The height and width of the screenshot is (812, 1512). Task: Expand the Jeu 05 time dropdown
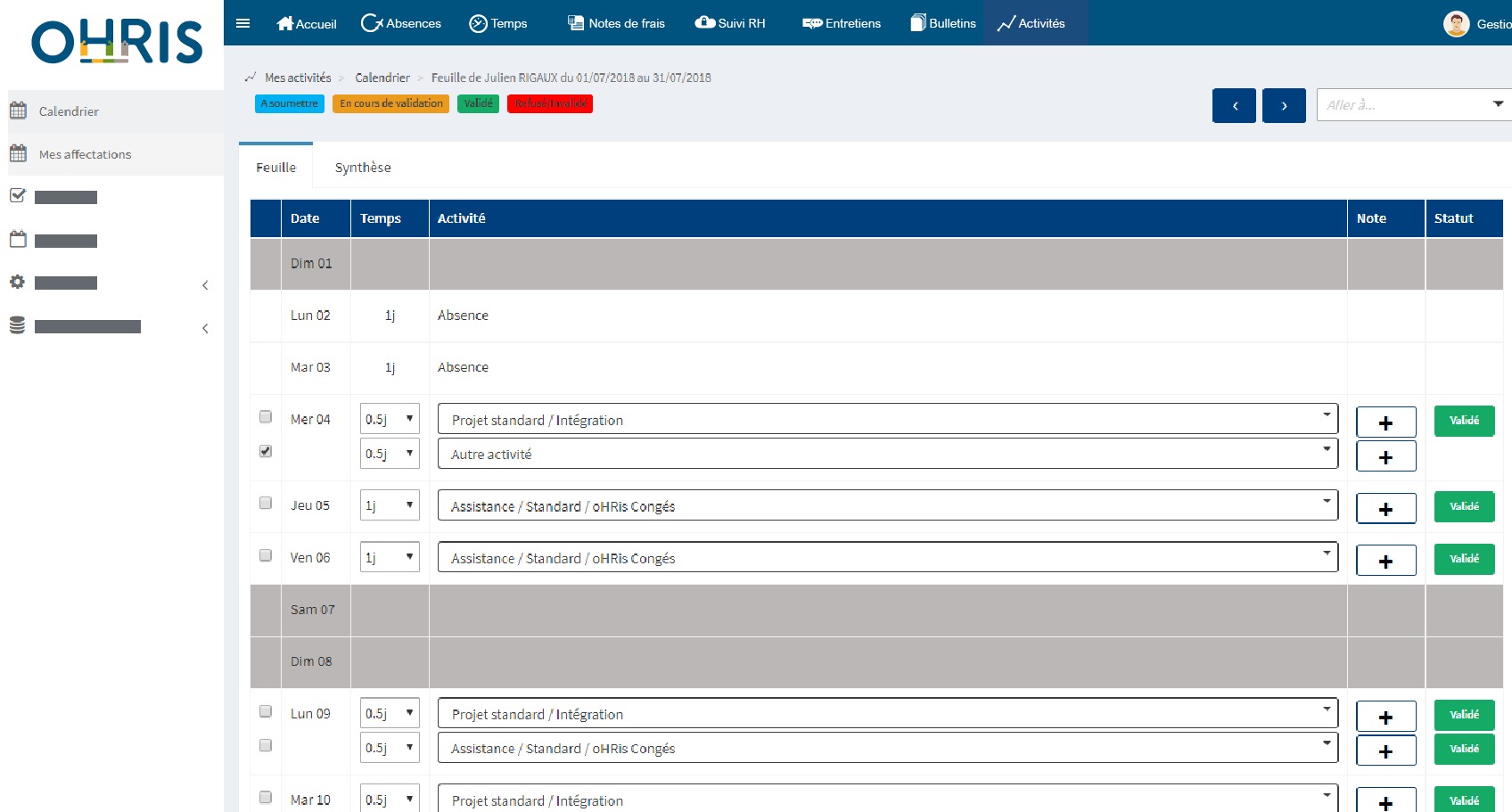(x=390, y=505)
